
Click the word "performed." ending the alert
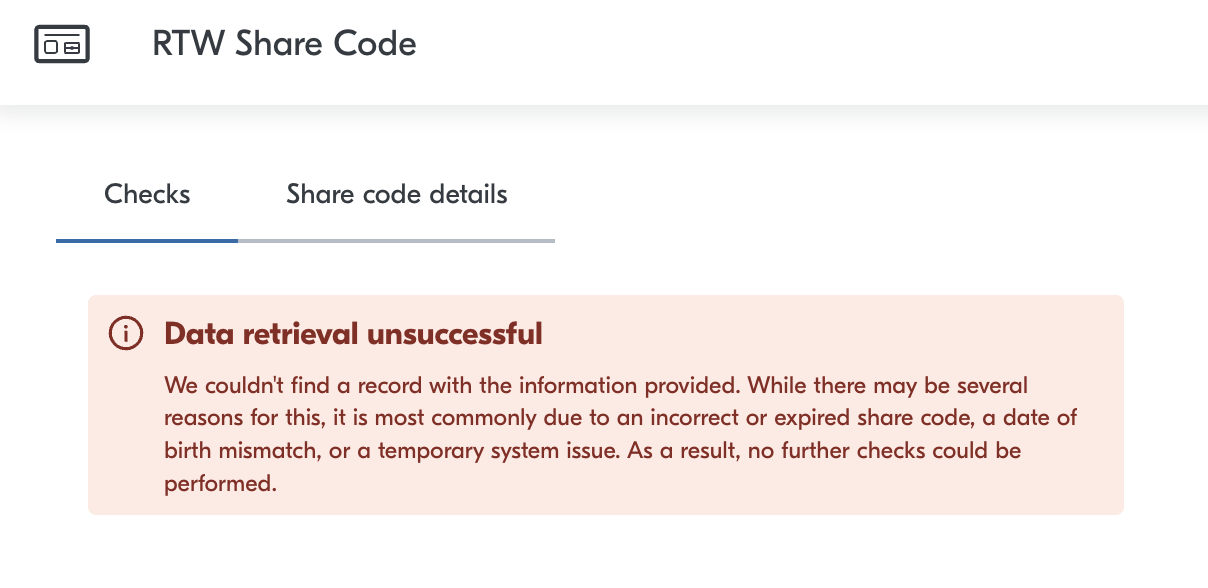(x=219, y=484)
